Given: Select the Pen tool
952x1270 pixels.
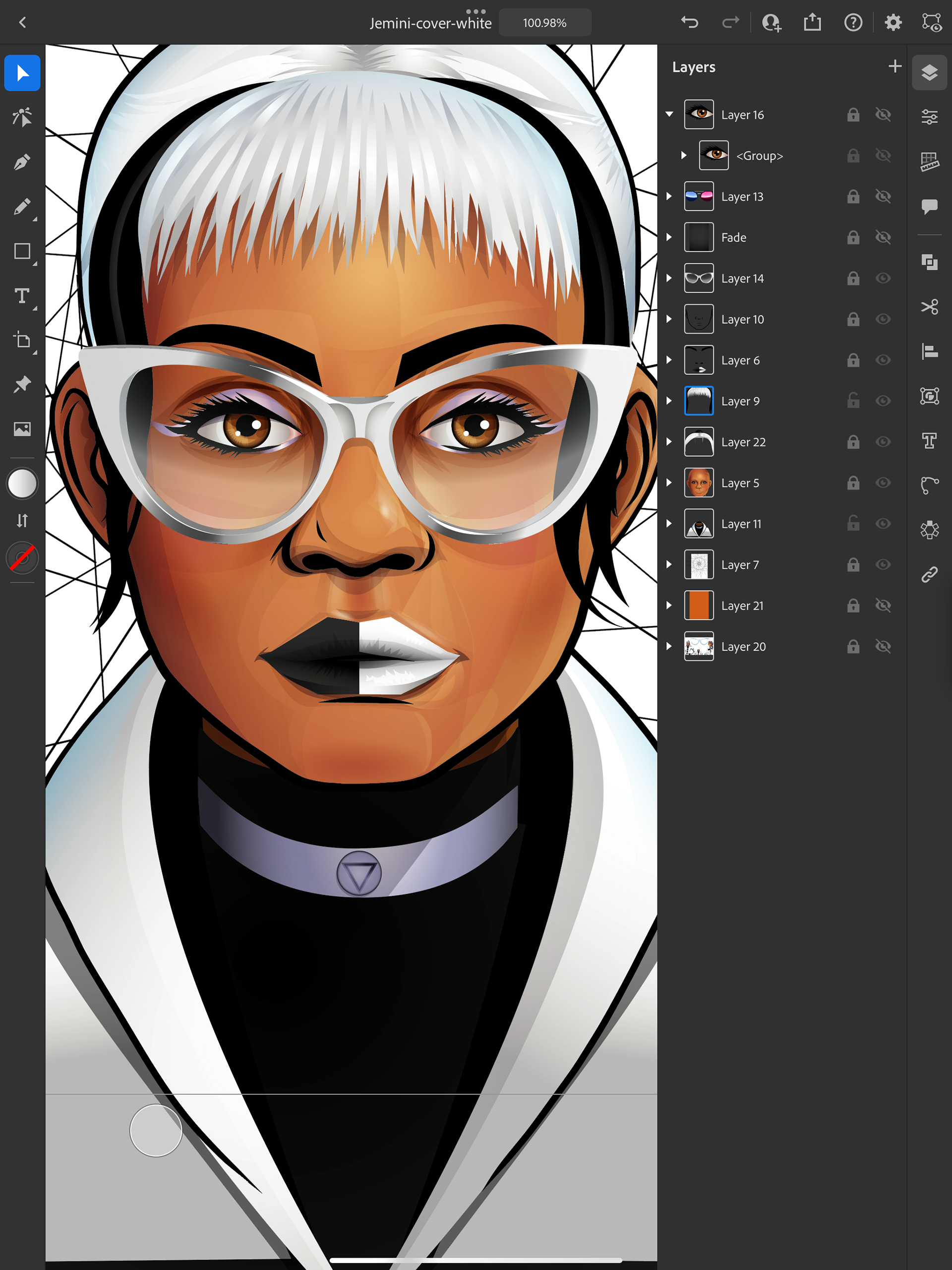Looking at the screenshot, I should [x=22, y=163].
